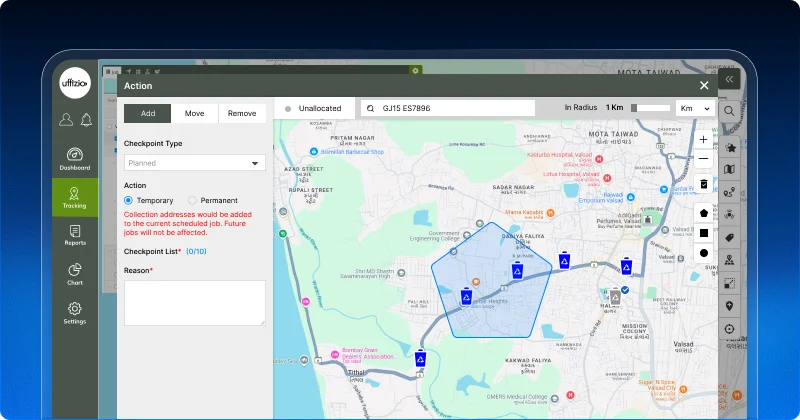Zoom out the map with minus button

pos(703,159)
